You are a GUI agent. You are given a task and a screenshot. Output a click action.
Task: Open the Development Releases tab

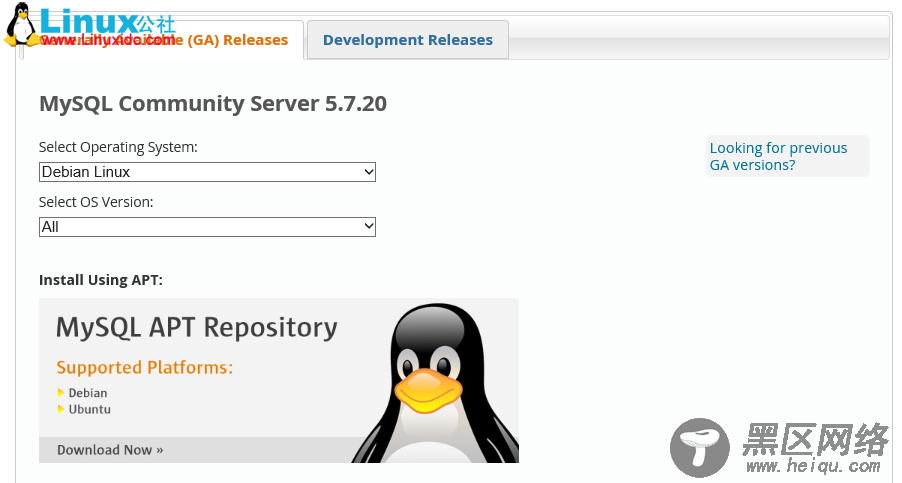pyautogui.click(x=407, y=40)
